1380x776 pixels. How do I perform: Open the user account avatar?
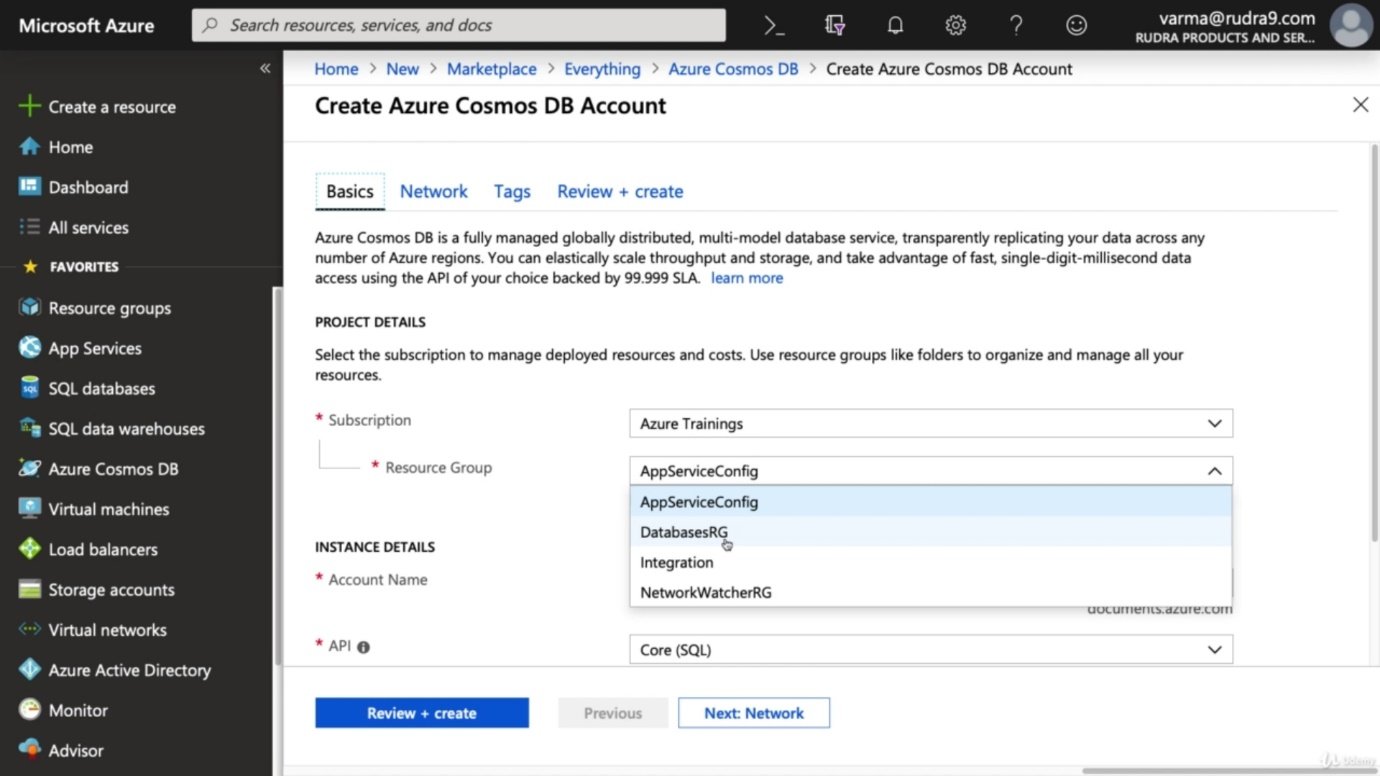coord(1351,26)
